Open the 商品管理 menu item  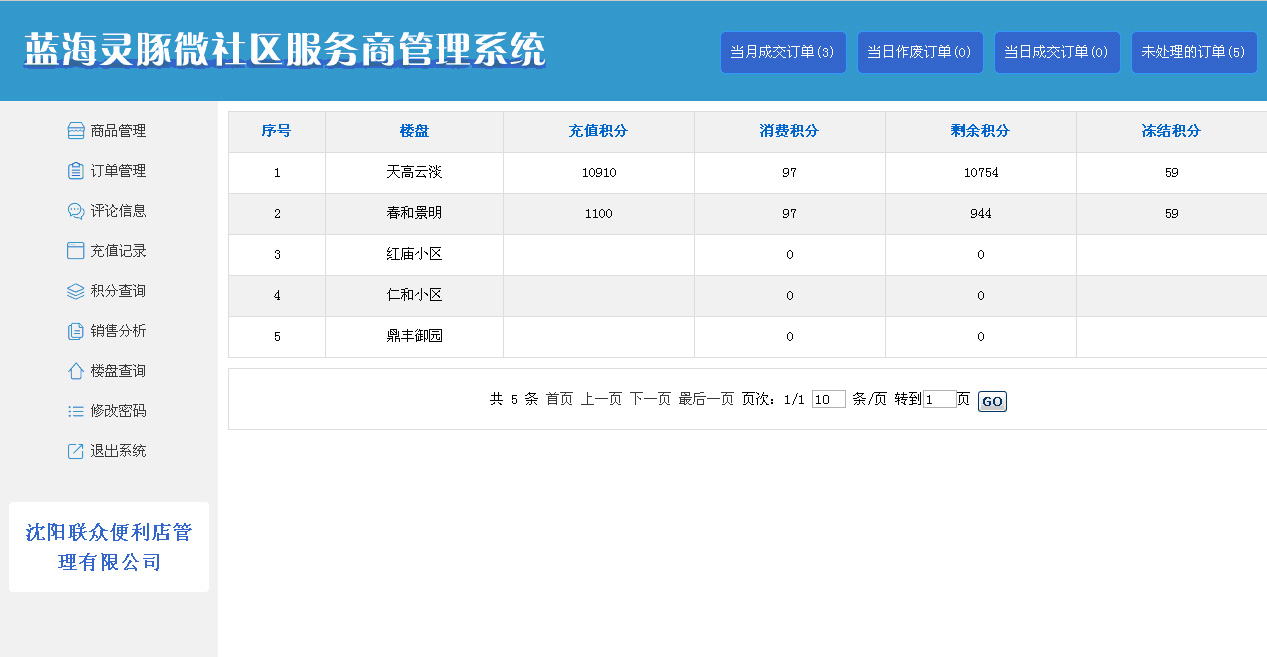(x=118, y=131)
